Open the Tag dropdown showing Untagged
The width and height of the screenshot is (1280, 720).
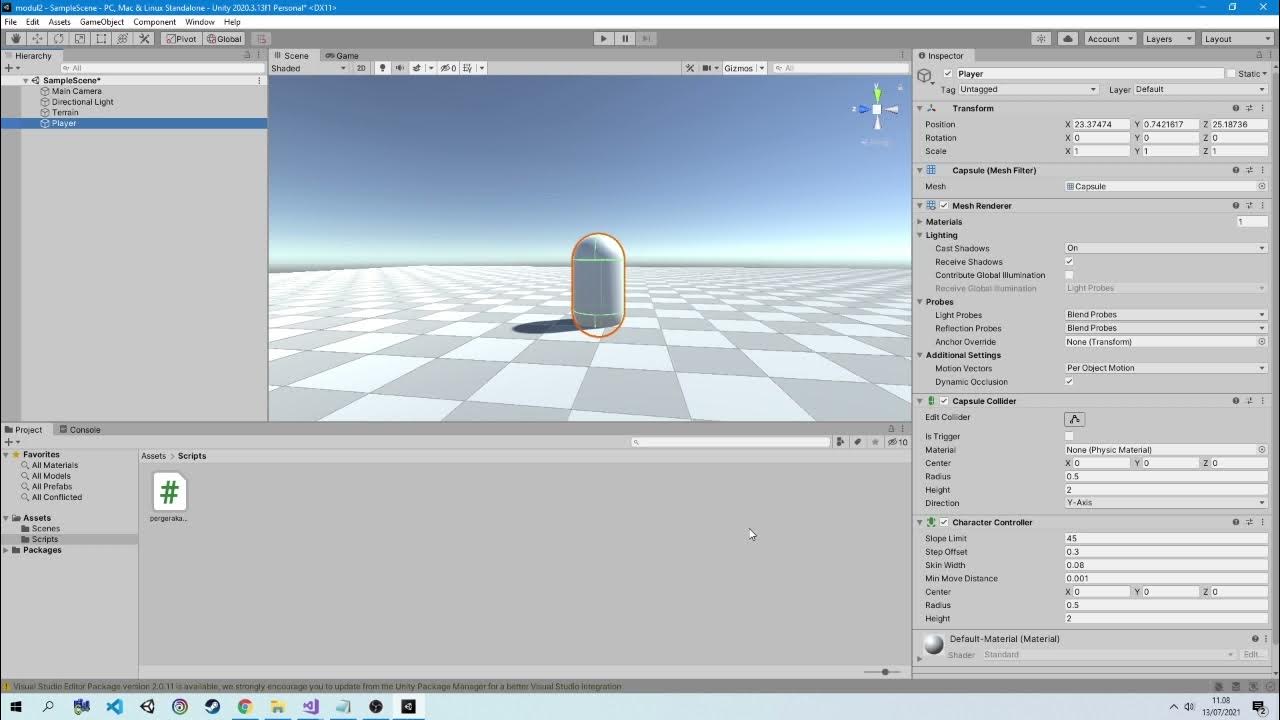[x=1028, y=89]
